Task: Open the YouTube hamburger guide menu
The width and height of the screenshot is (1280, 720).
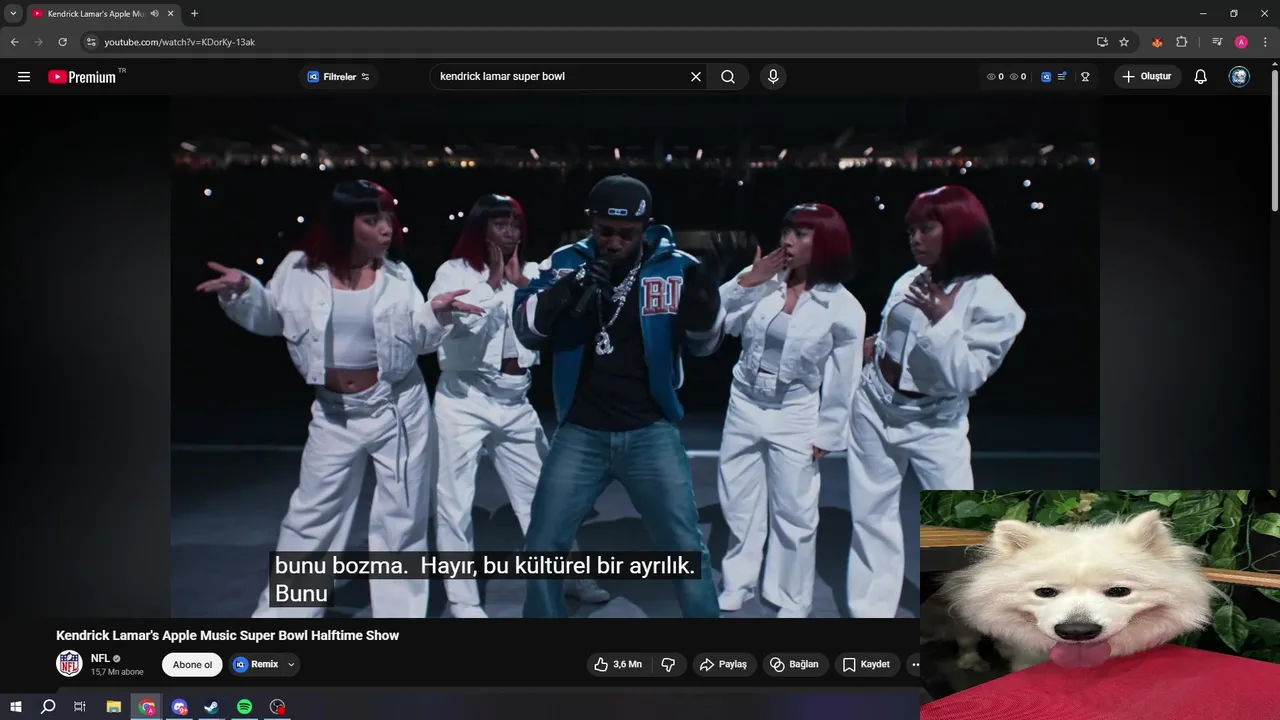Action: (x=24, y=77)
